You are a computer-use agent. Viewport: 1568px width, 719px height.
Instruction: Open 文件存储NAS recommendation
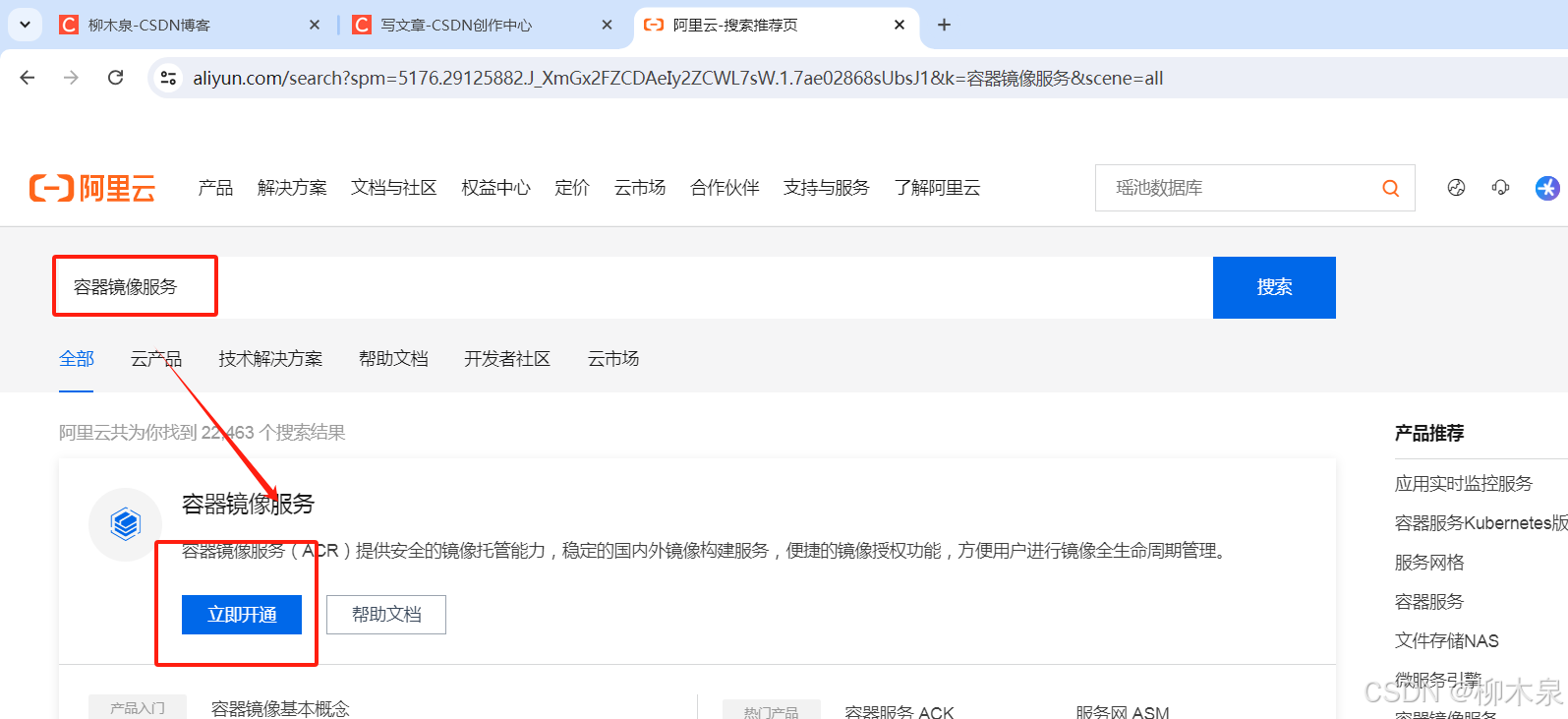(x=1447, y=641)
